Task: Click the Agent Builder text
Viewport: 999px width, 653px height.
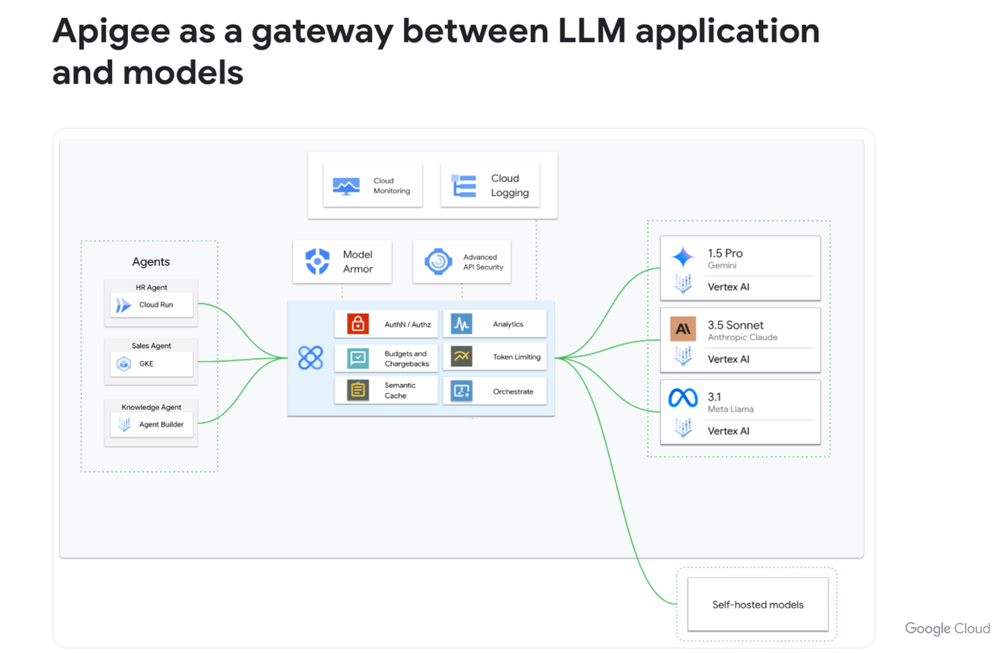Action: (x=161, y=424)
